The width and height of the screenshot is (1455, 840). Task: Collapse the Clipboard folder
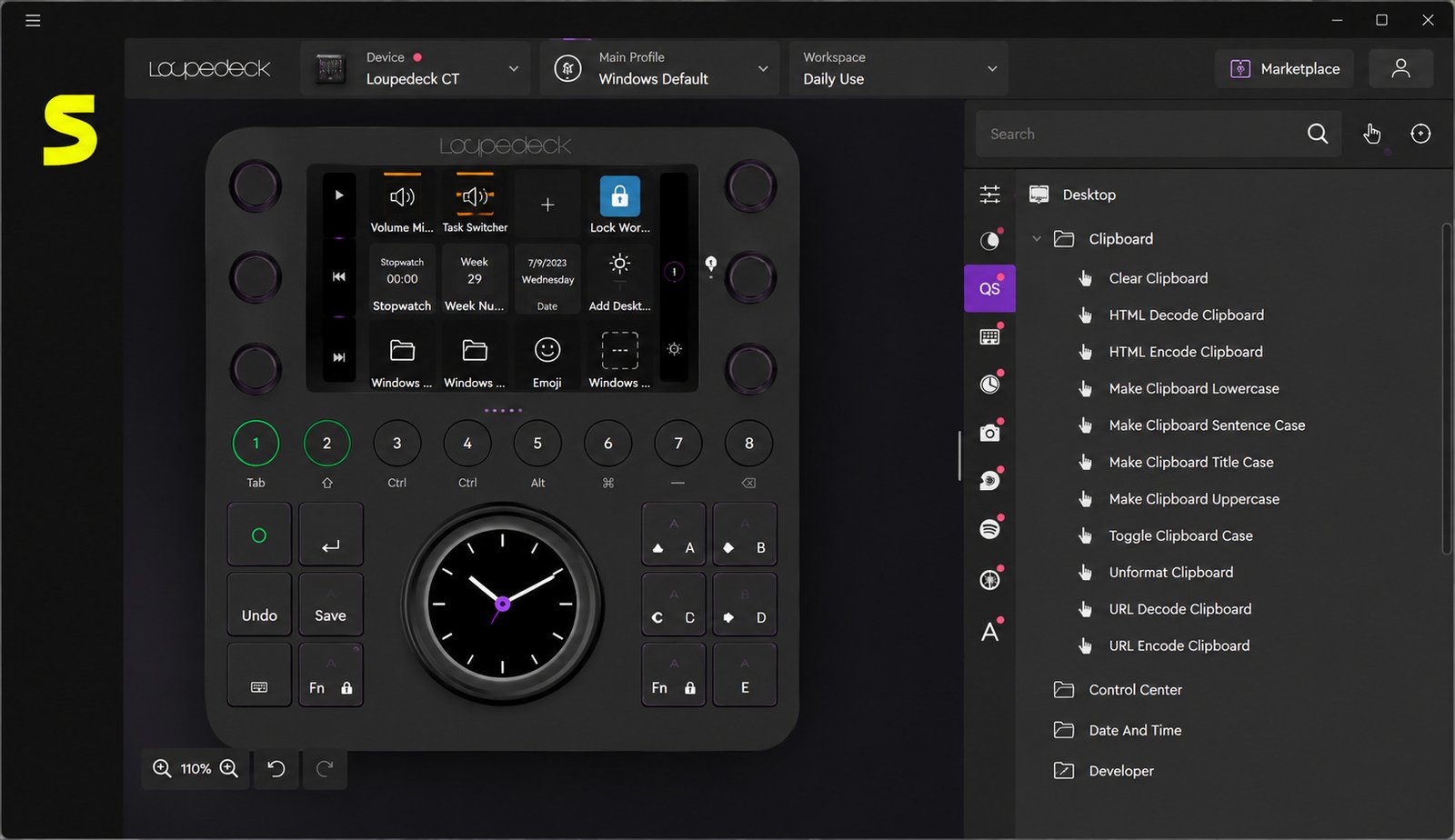1037,238
